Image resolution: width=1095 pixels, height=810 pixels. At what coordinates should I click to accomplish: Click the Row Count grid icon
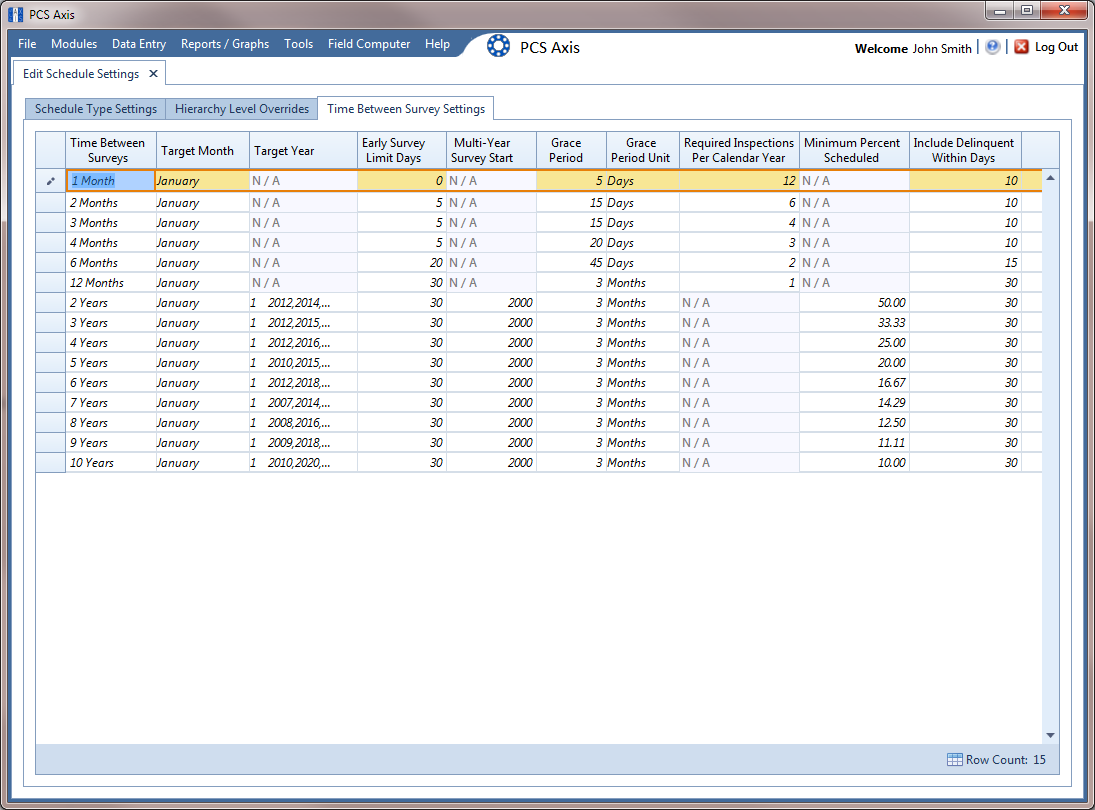[x=955, y=760]
